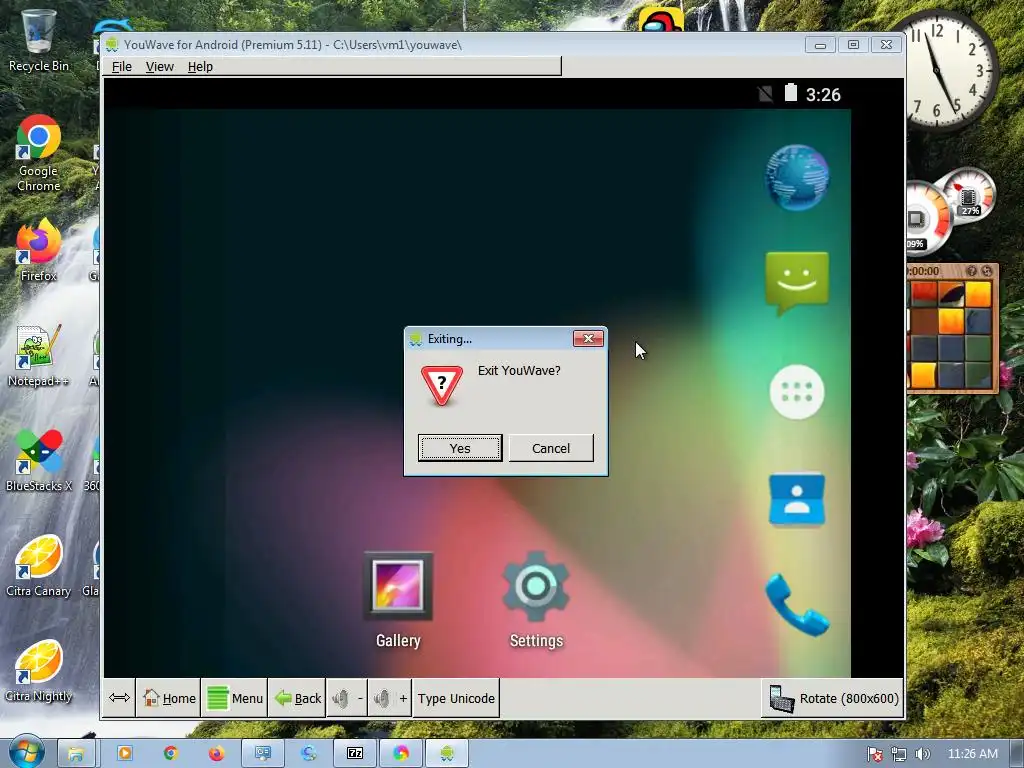Click the Menu button on YouWave toolbar
Image resolution: width=1024 pixels, height=768 pixels.
pos(234,698)
